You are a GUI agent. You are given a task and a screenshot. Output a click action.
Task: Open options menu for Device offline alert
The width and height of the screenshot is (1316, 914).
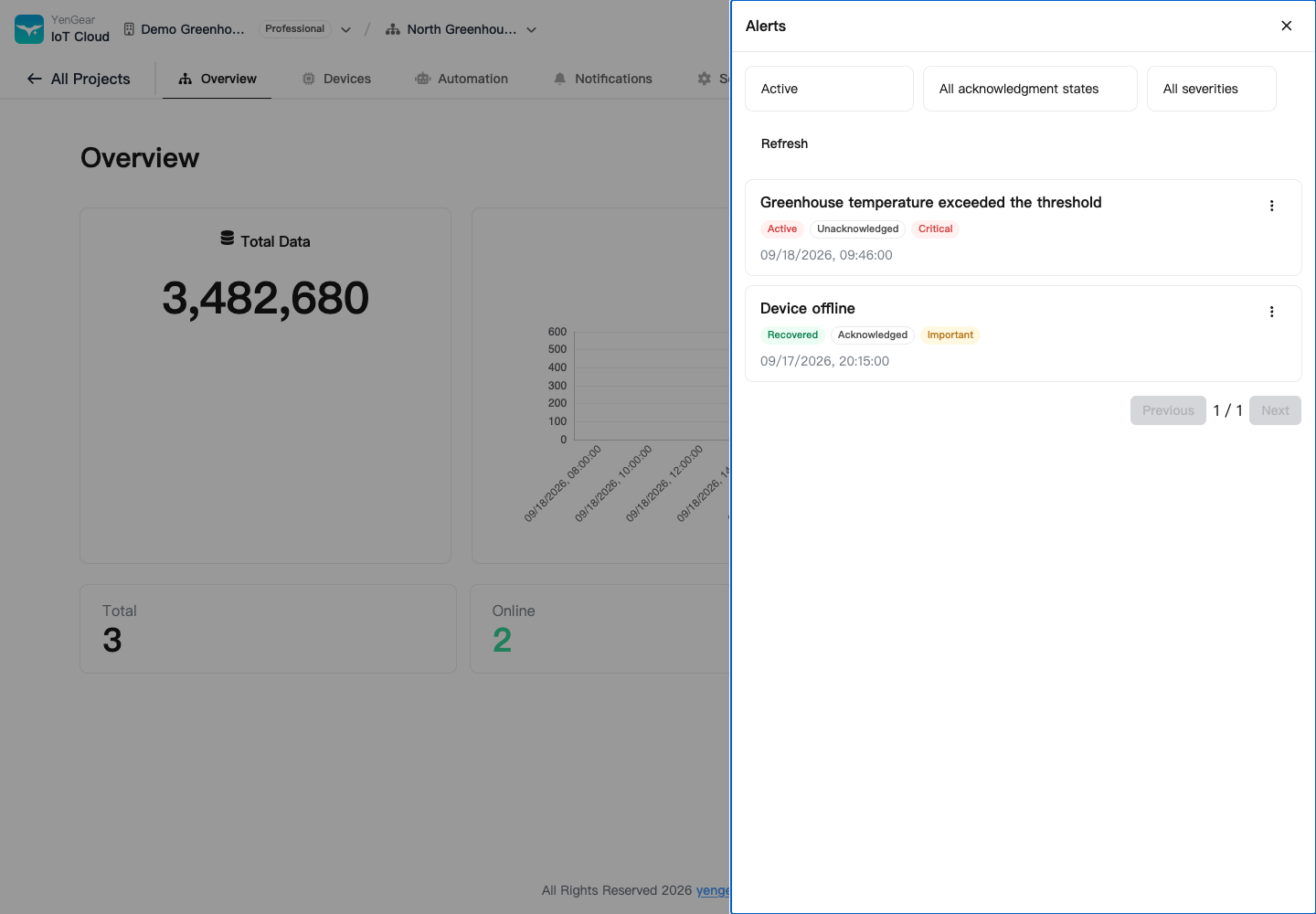coord(1271,312)
